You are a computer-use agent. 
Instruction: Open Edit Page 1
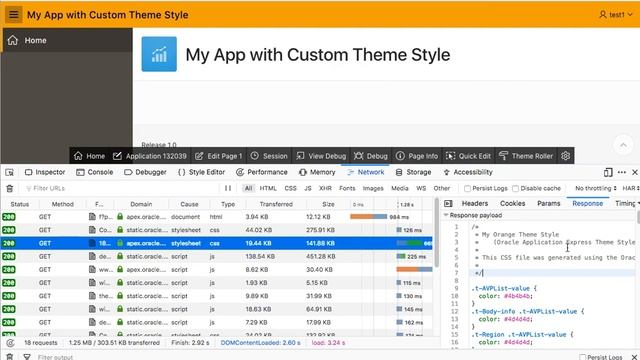tap(218, 156)
